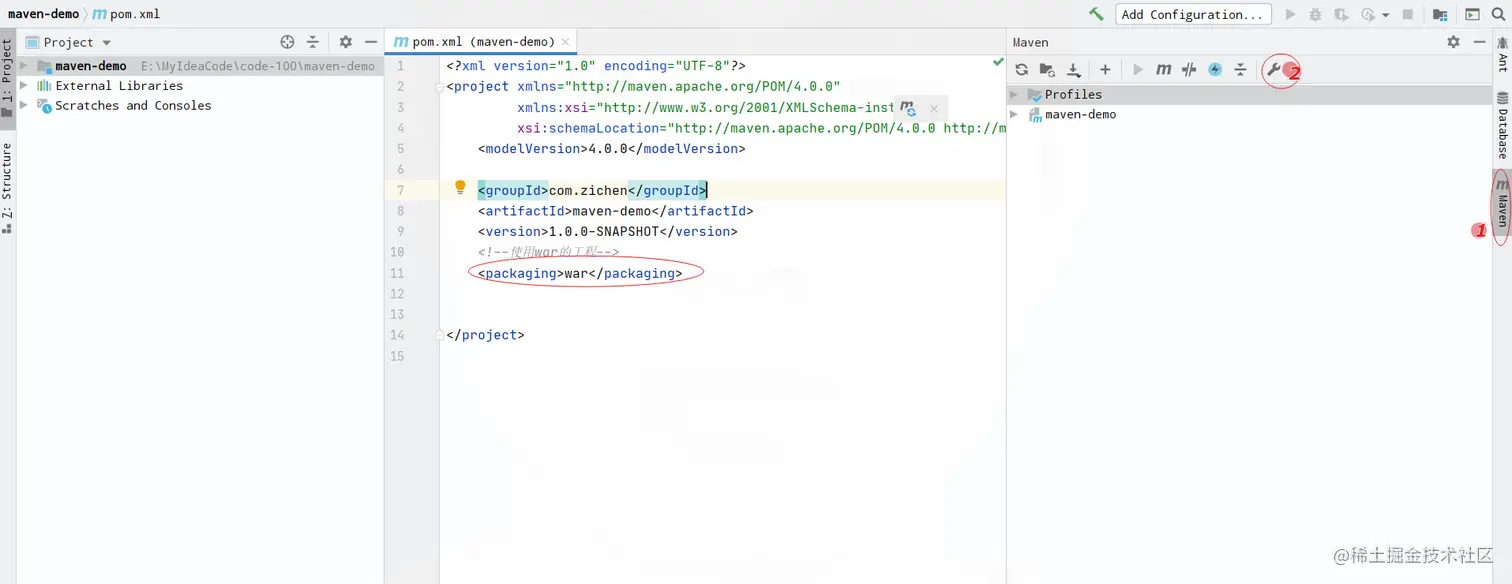Click the Debug bug icon

coord(1315,14)
